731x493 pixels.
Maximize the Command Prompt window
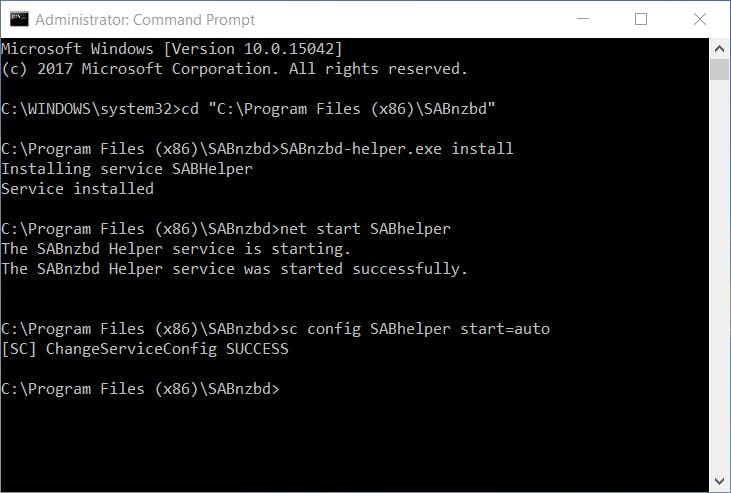point(641,19)
